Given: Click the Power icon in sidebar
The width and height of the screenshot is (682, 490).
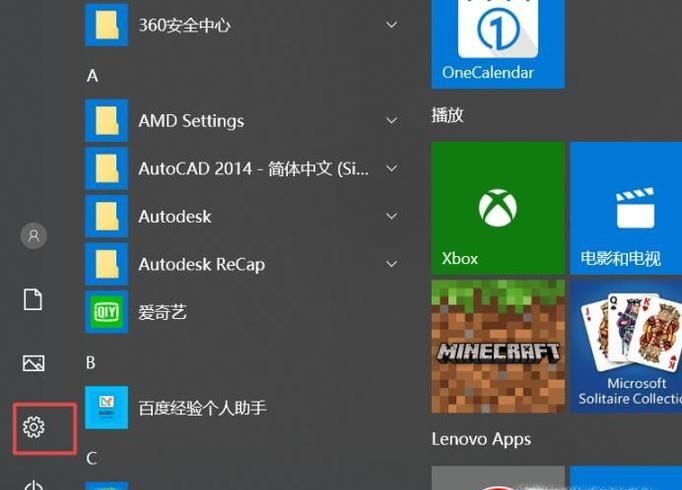Looking at the screenshot, I should point(33,485).
